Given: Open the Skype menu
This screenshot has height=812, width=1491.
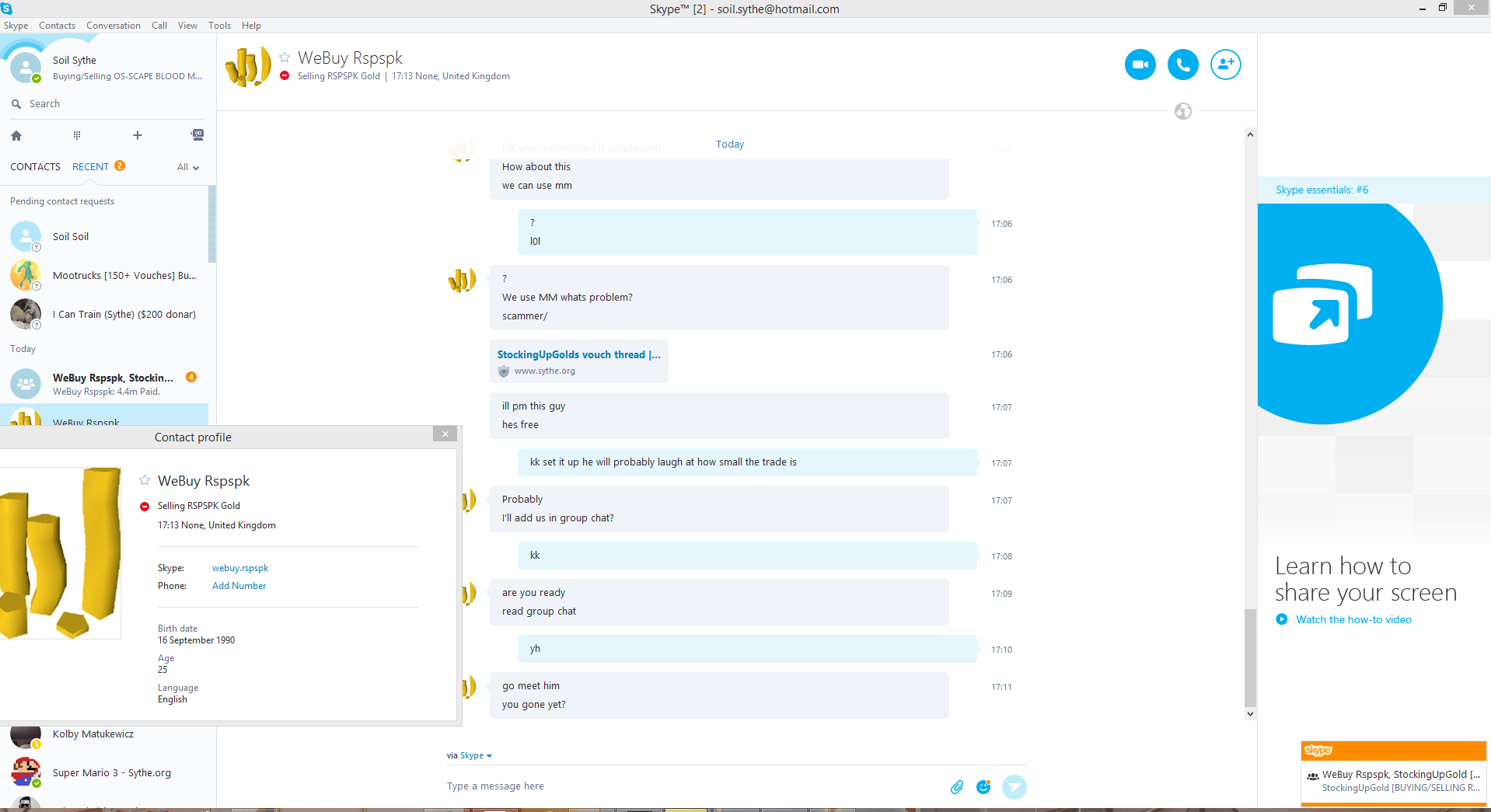Looking at the screenshot, I should click(16, 26).
